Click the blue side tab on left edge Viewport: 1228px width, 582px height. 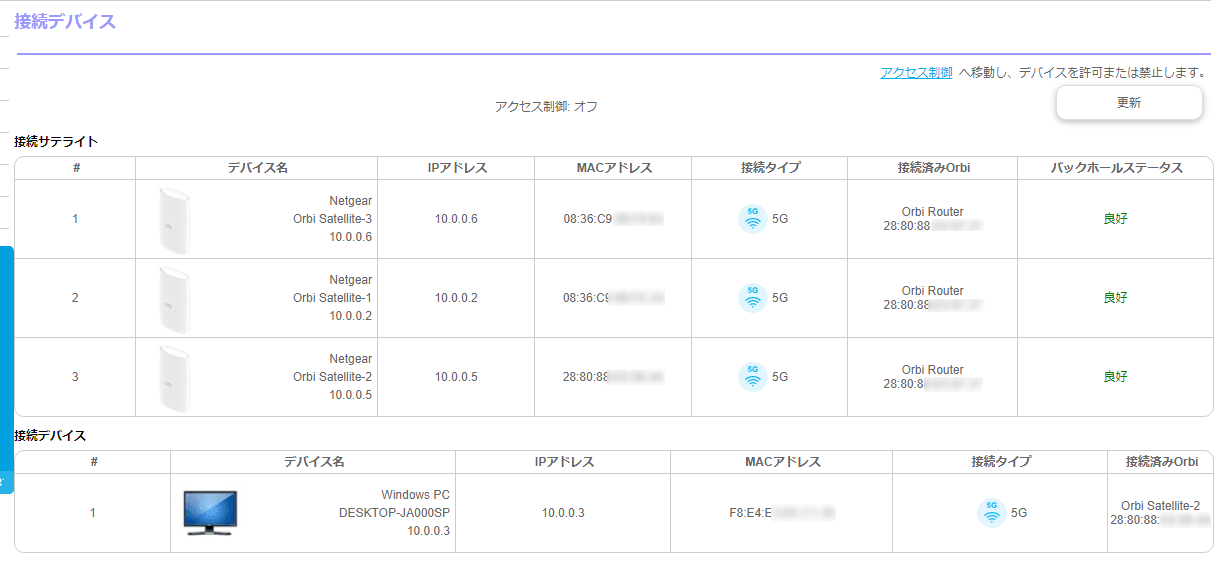point(6,370)
